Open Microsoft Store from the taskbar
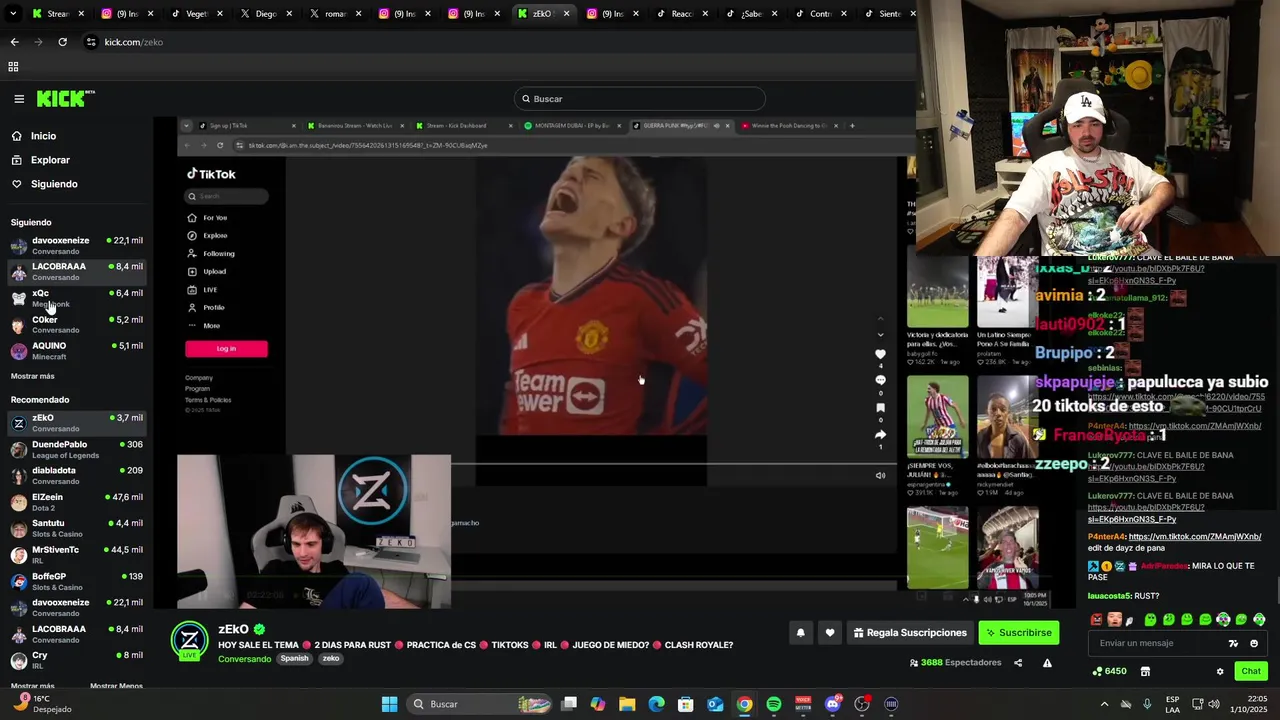Screen dimensions: 1280x720 (x=686, y=704)
